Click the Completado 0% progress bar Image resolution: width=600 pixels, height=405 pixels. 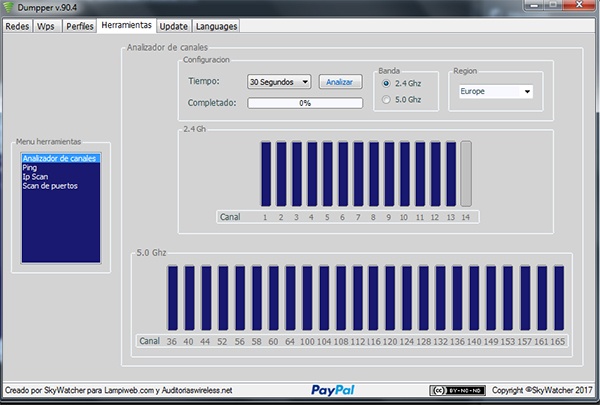[x=305, y=103]
